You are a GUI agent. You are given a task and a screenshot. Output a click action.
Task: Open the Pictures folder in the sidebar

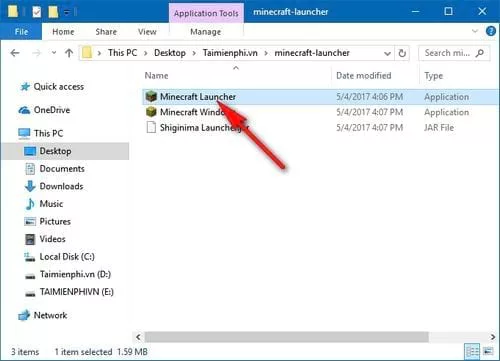(x=55, y=221)
